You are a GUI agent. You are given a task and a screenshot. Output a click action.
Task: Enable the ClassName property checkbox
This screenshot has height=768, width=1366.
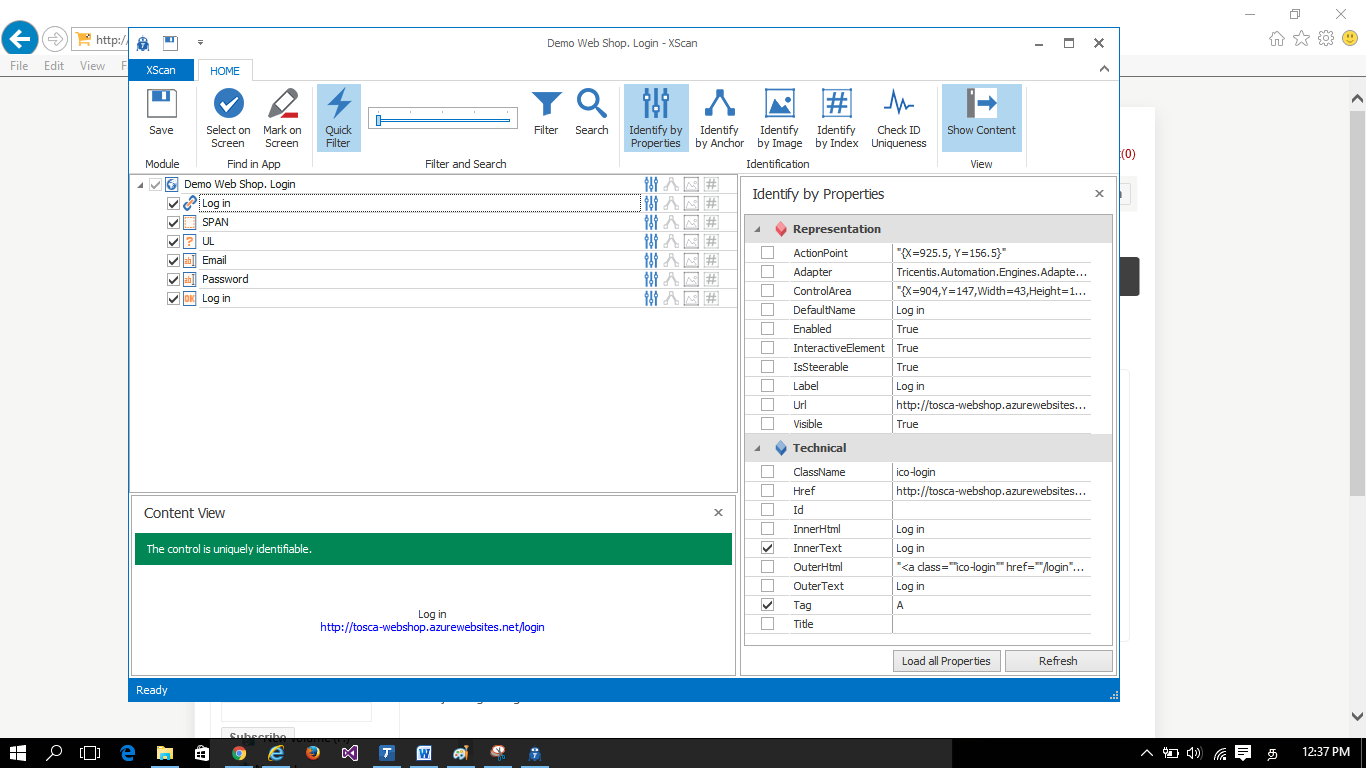(767, 471)
